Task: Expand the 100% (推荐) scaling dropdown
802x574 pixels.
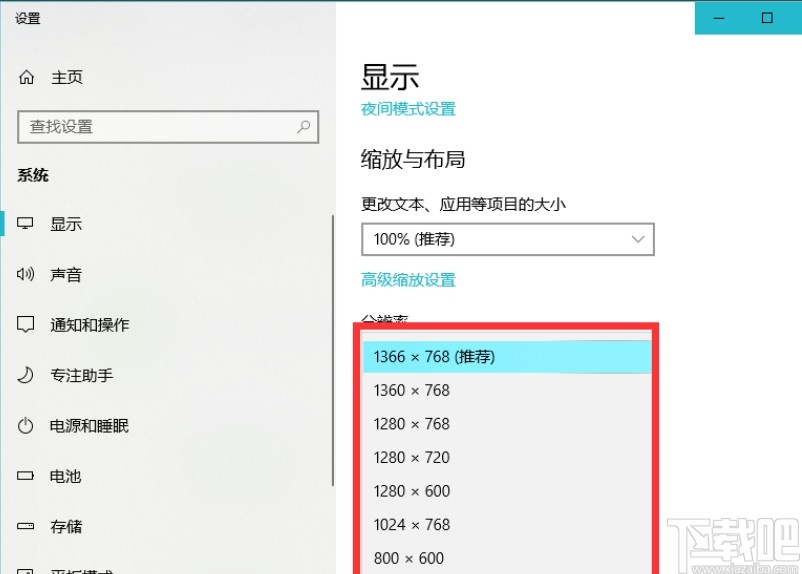Action: (x=507, y=239)
